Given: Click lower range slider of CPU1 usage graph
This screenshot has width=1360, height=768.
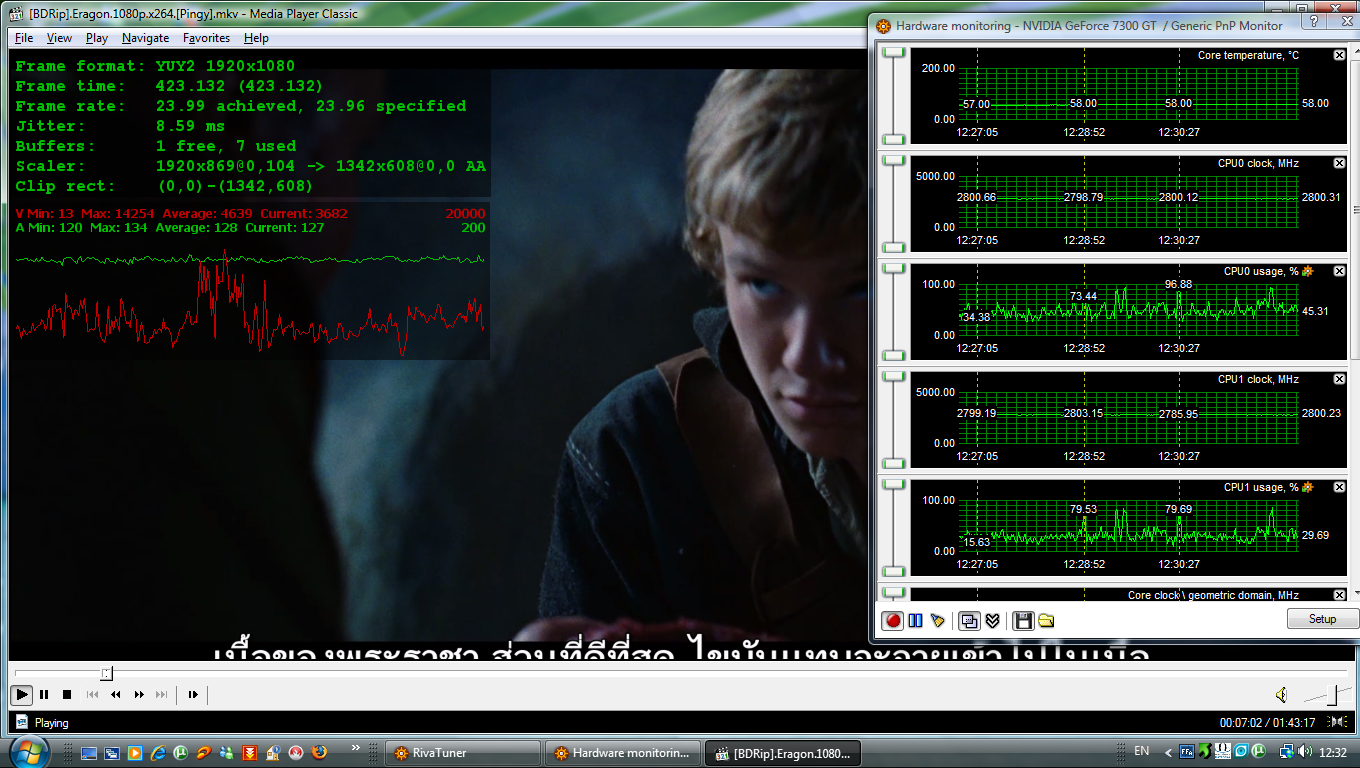Looking at the screenshot, I should coord(893,571).
